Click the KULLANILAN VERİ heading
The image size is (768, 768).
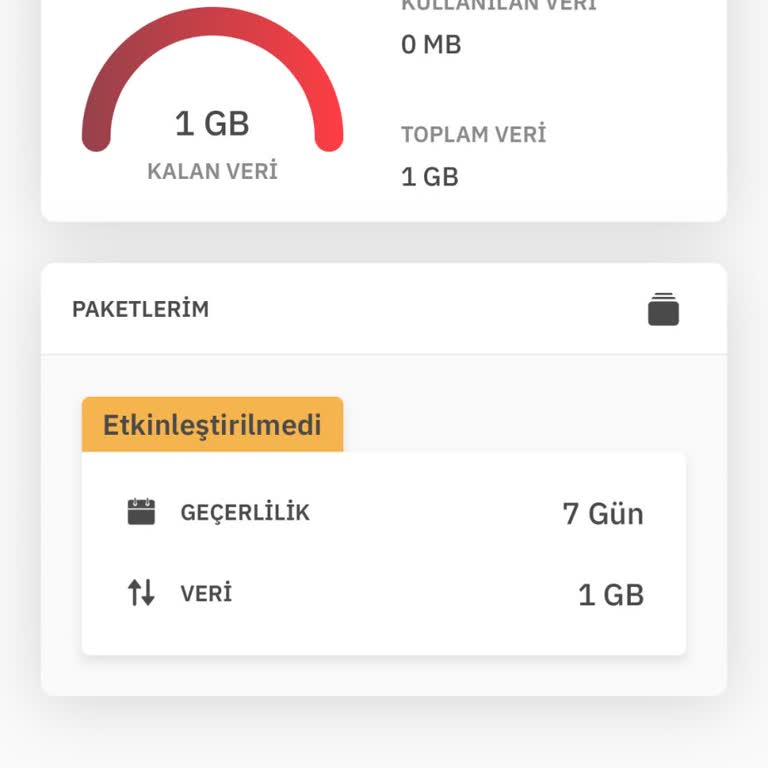point(498,5)
